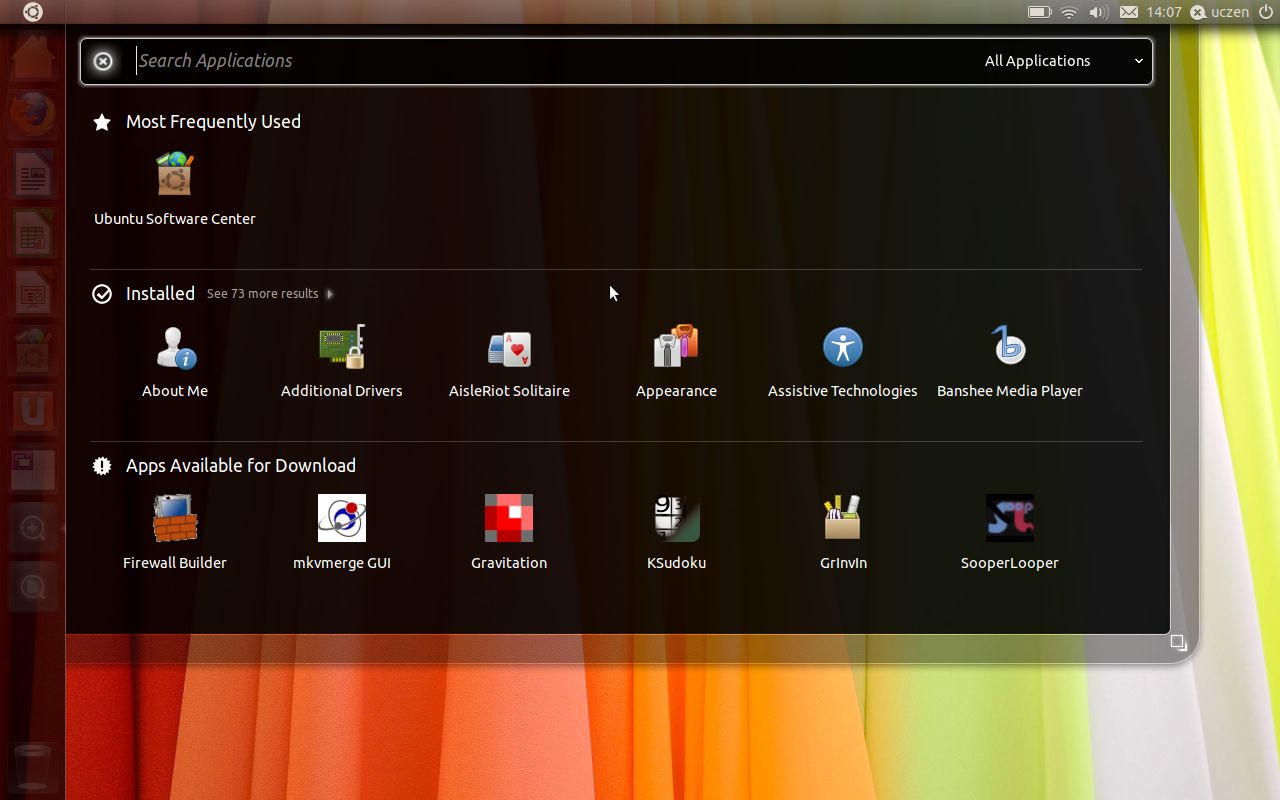This screenshot has width=1280, height=800.
Task: Start AisleRiot Solitaire
Action: pyautogui.click(x=509, y=361)
